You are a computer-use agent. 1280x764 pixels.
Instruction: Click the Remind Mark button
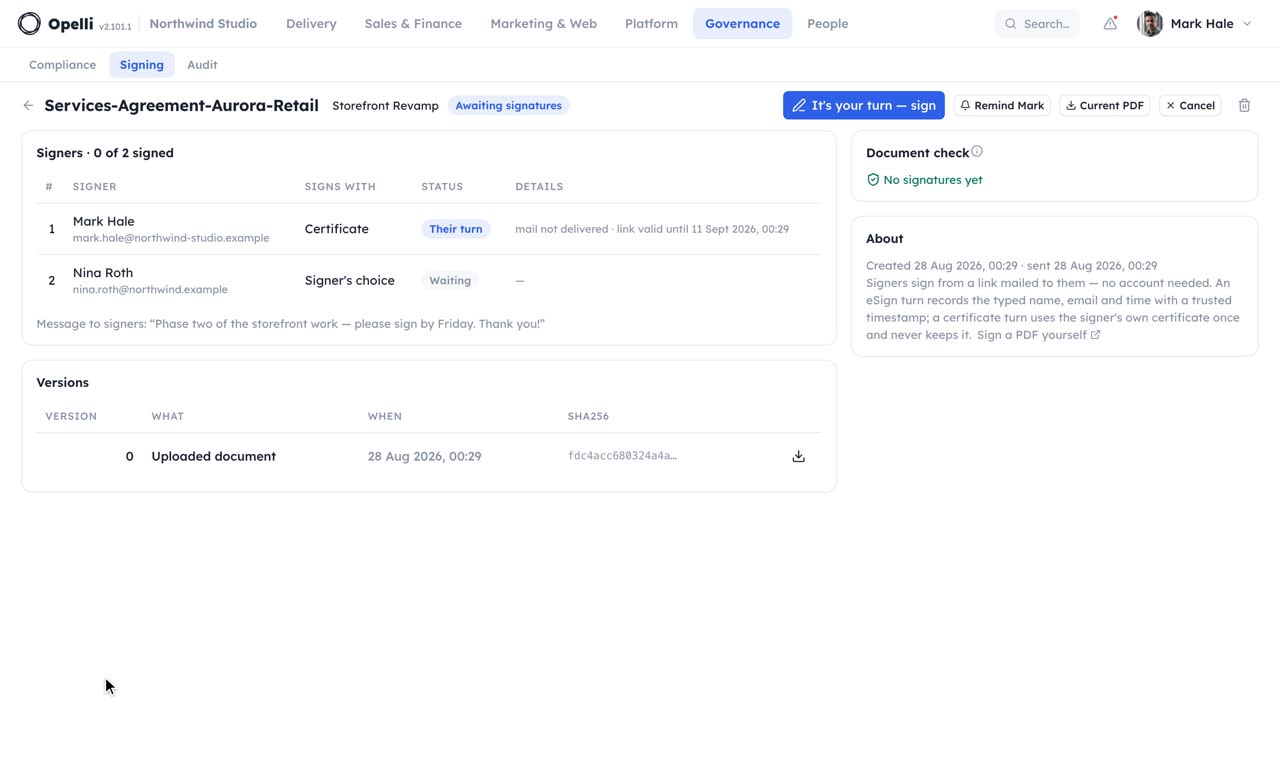(x=1002, y=105)
